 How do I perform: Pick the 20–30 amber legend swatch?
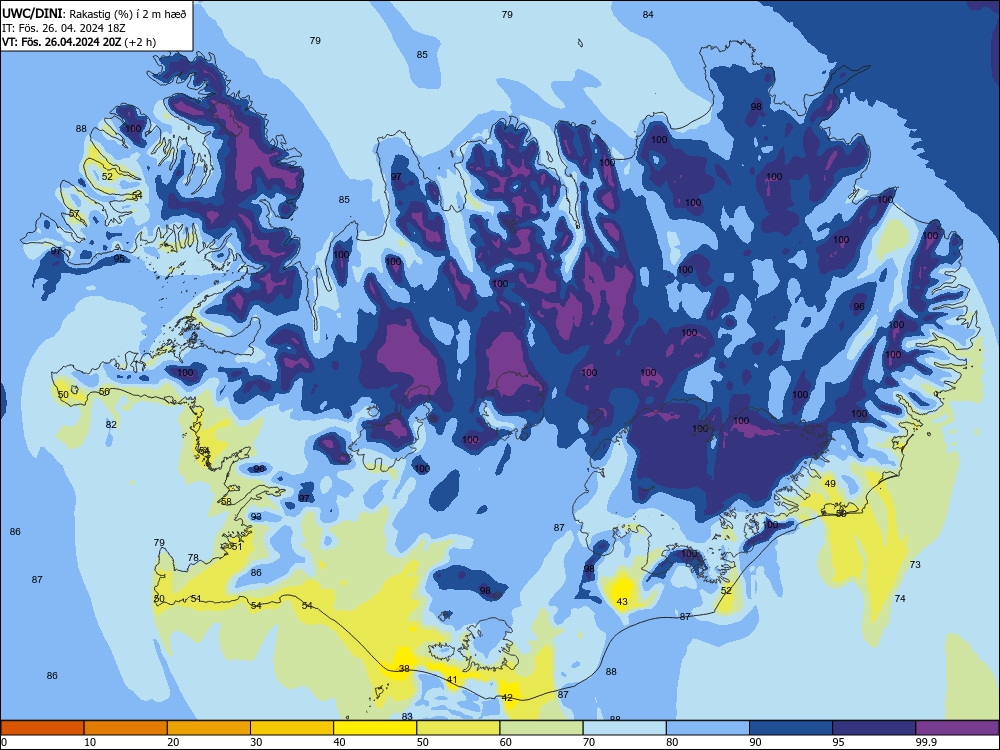click(x=209, y=728)
